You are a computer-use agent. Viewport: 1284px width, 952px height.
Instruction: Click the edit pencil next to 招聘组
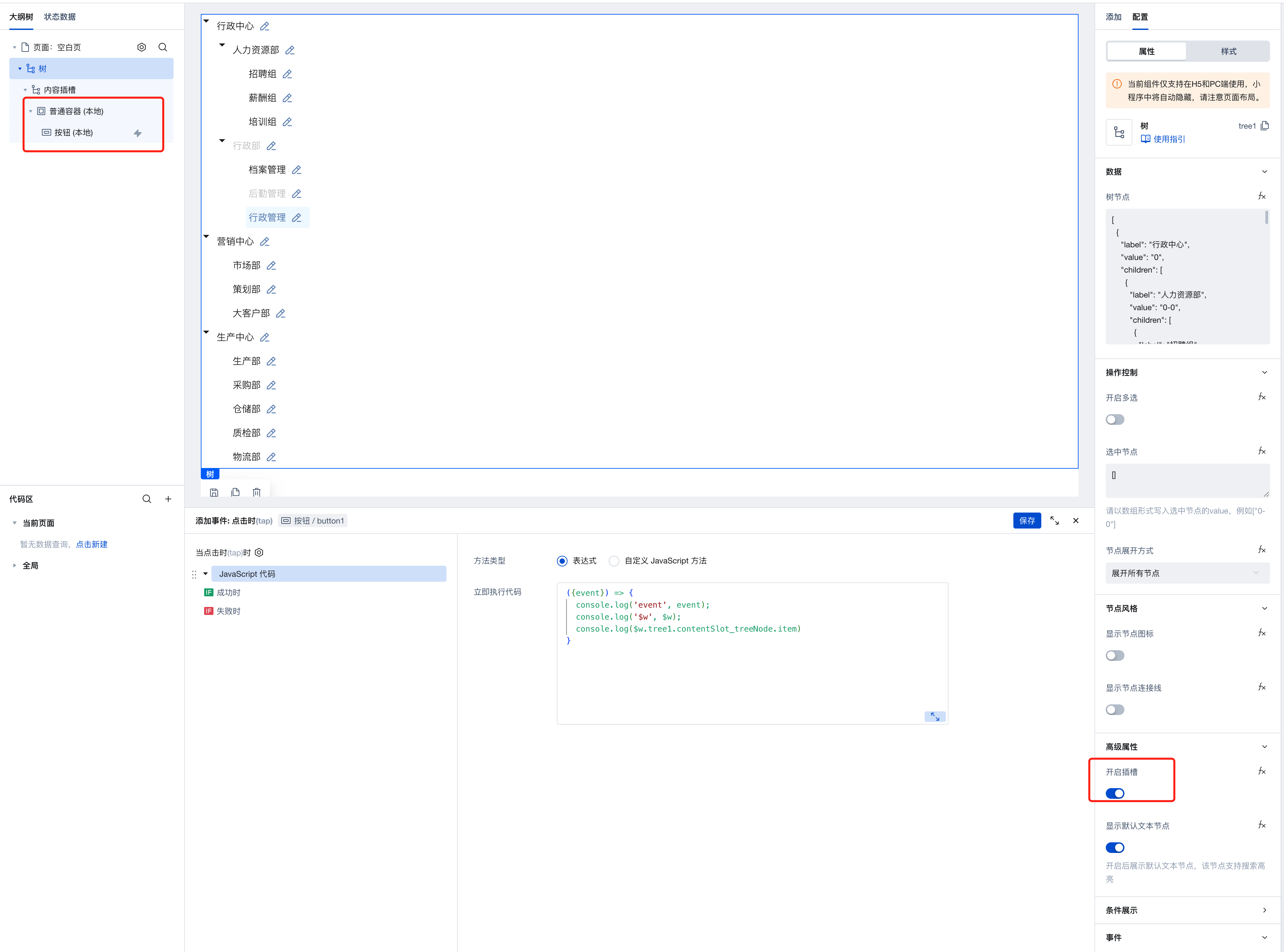[287, 74]
